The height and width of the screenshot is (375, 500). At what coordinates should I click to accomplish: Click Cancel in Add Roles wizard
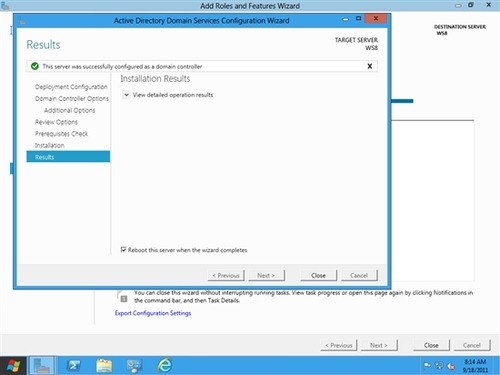point(472,345)
